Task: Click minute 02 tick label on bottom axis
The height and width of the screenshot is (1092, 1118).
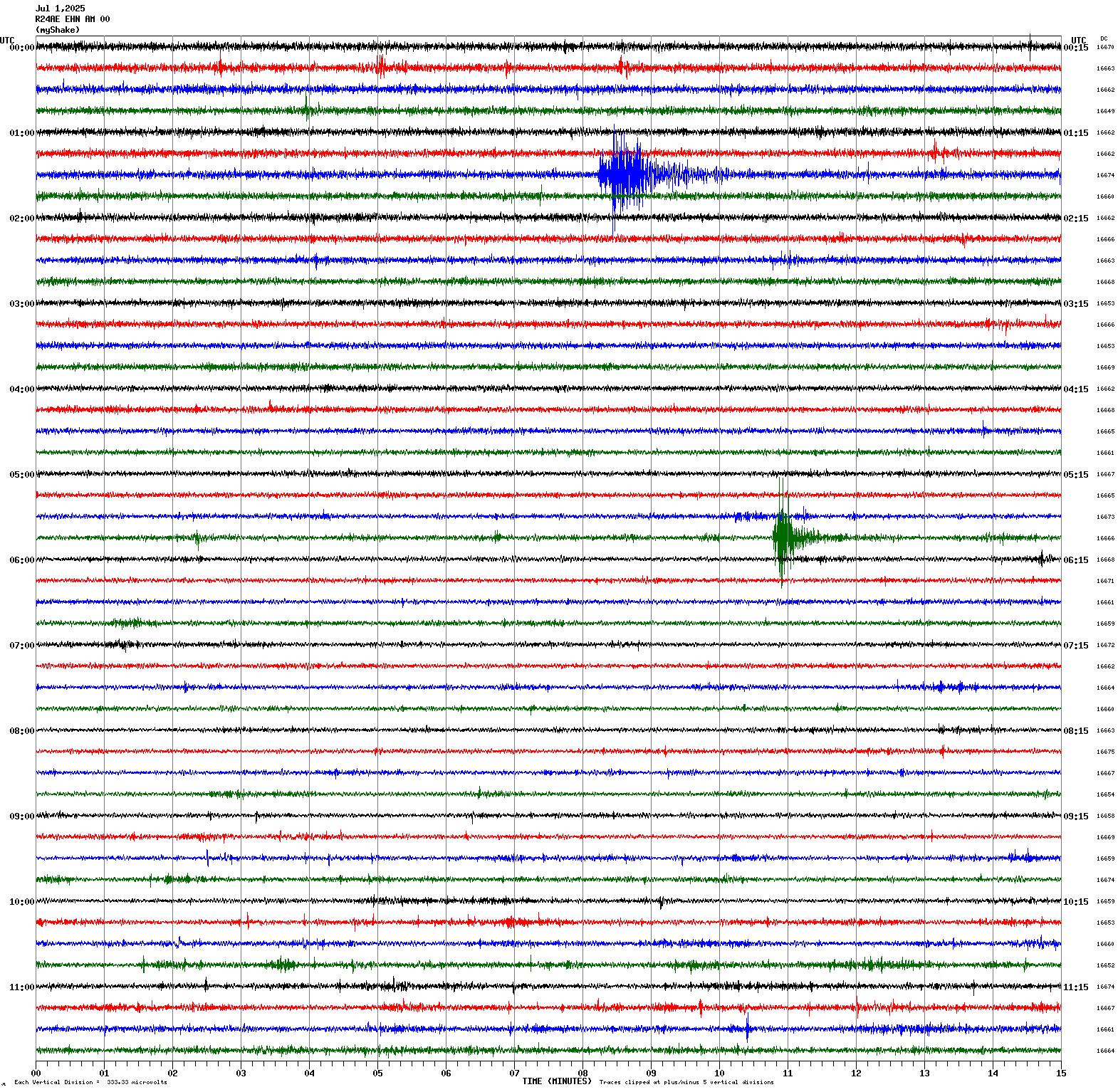Action: coord(173,1073)
